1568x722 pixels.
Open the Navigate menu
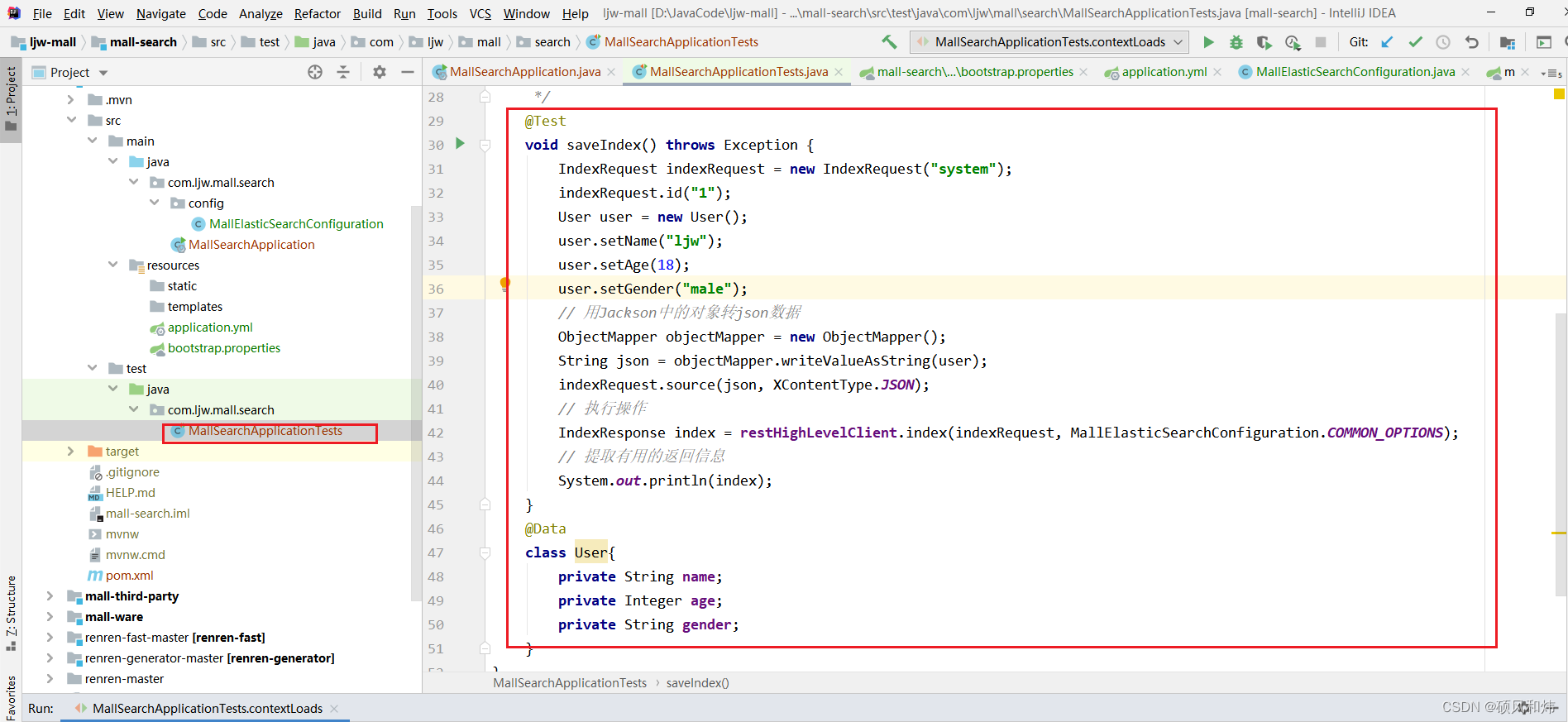pyautogui.click(x=161, y=13)
